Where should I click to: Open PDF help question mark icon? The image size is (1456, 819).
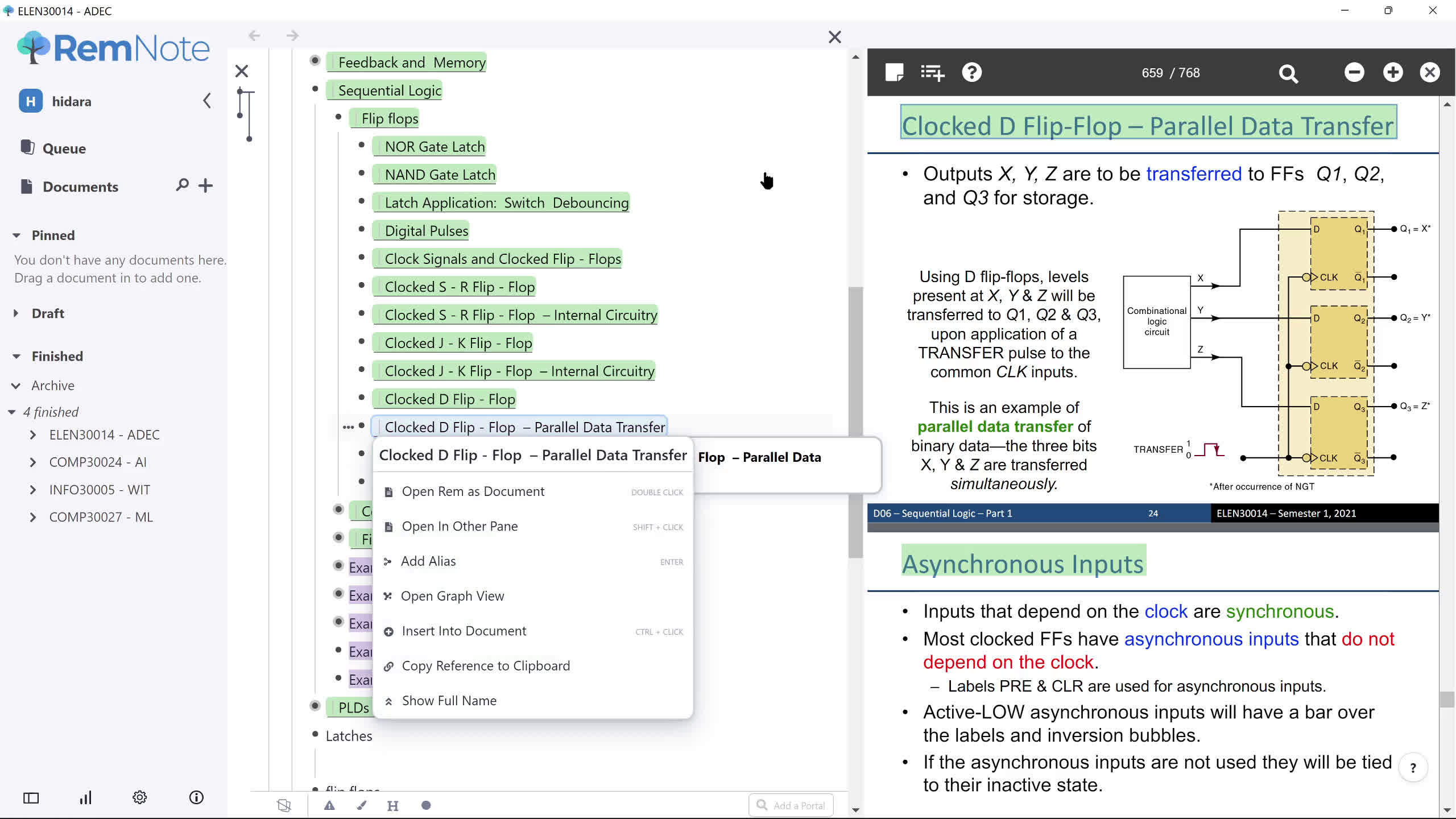(x=971, y=72)
